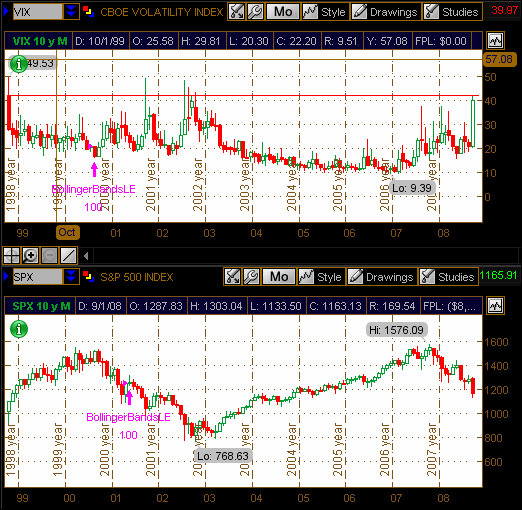Select the trendline drawing tool
Image resolution: width=522 pixels, height=510 pixels.
pos(69,256)
